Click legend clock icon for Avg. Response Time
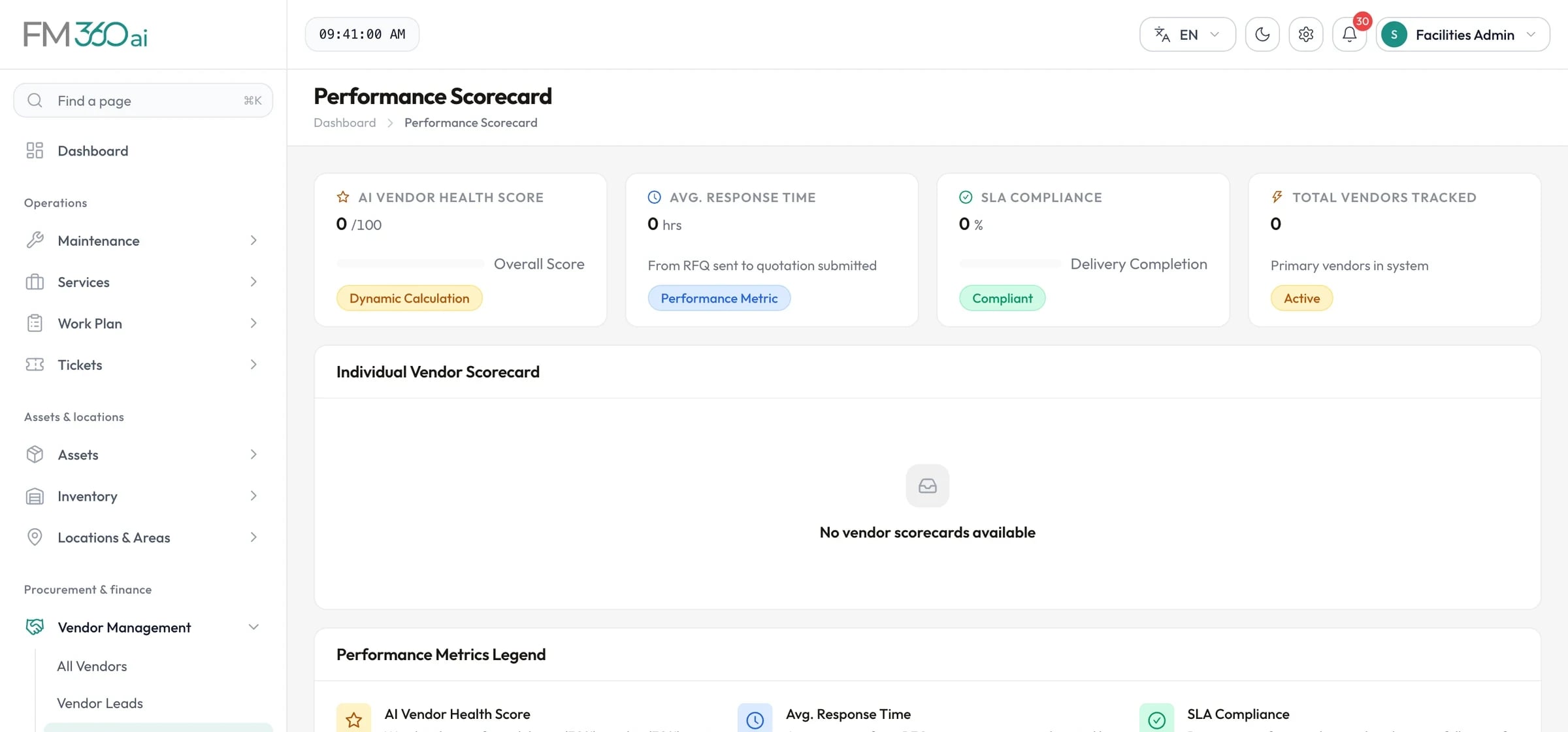 [x=755, y=720]
